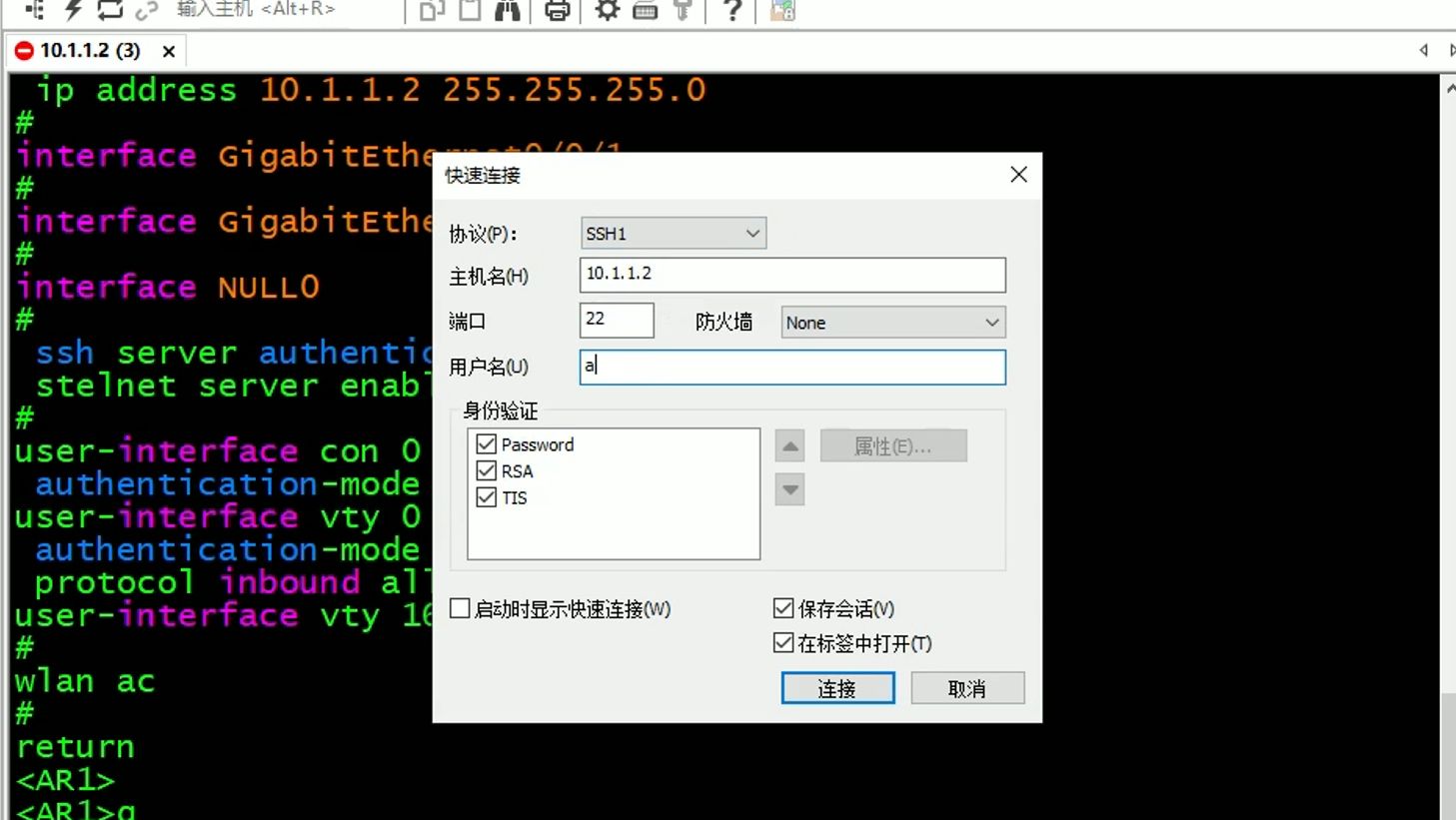Open Session Options gear icon
Viewport: 1456px width, 820px height.
[607, 10]
